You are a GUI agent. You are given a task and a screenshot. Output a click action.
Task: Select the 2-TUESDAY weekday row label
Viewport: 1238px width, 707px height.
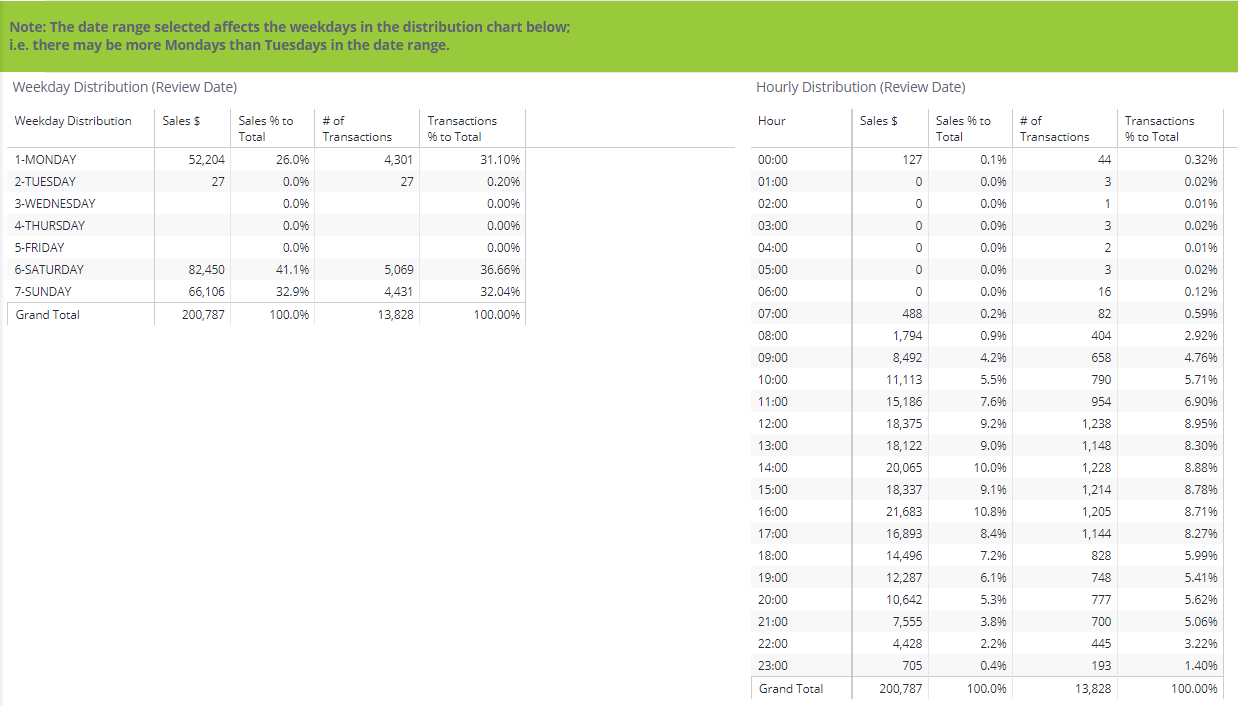point(45,182)
